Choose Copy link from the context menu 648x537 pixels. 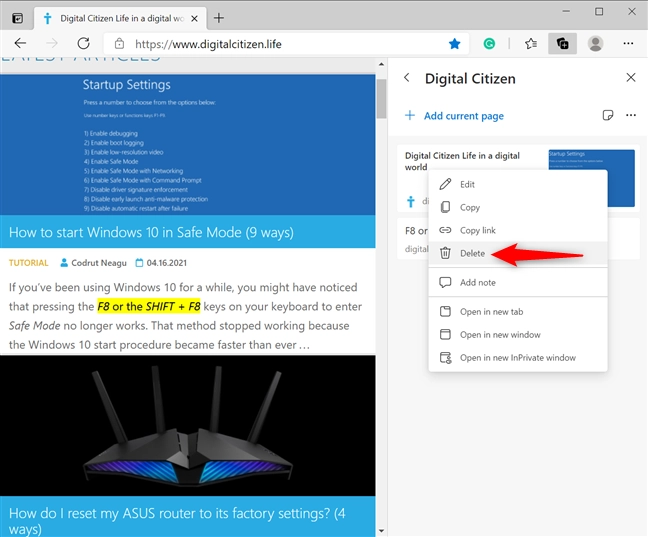pyautogui.click(x=518, y=230)
